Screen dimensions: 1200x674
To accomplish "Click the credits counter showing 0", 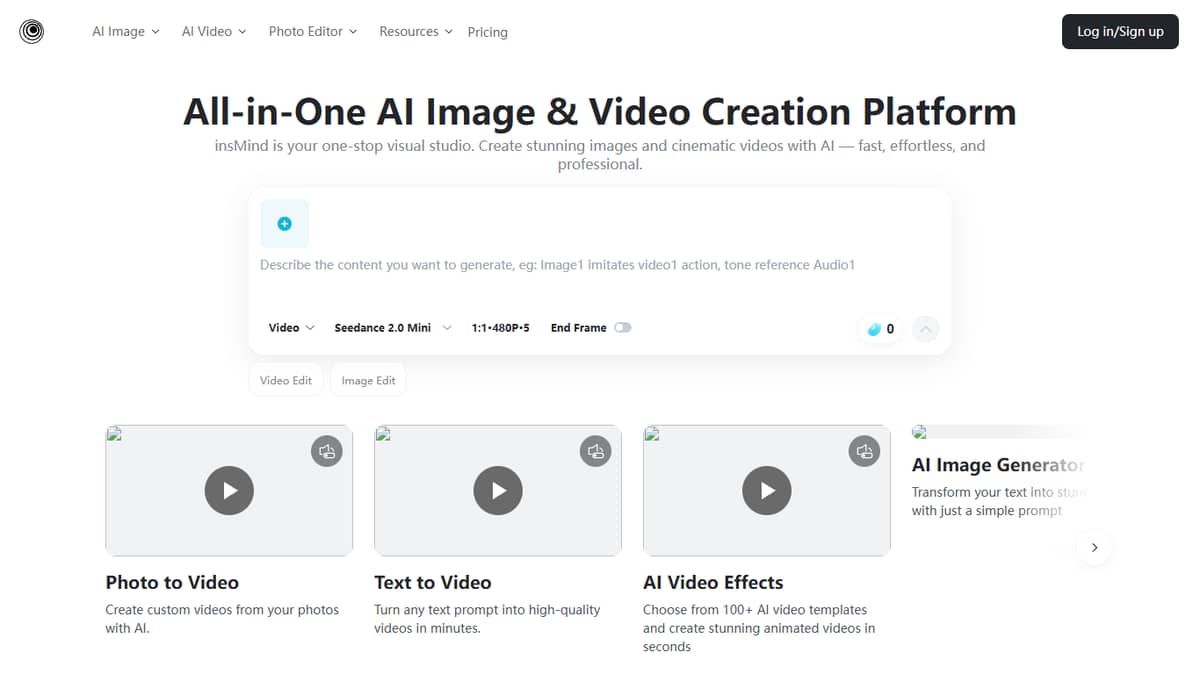I will [880, 329].
